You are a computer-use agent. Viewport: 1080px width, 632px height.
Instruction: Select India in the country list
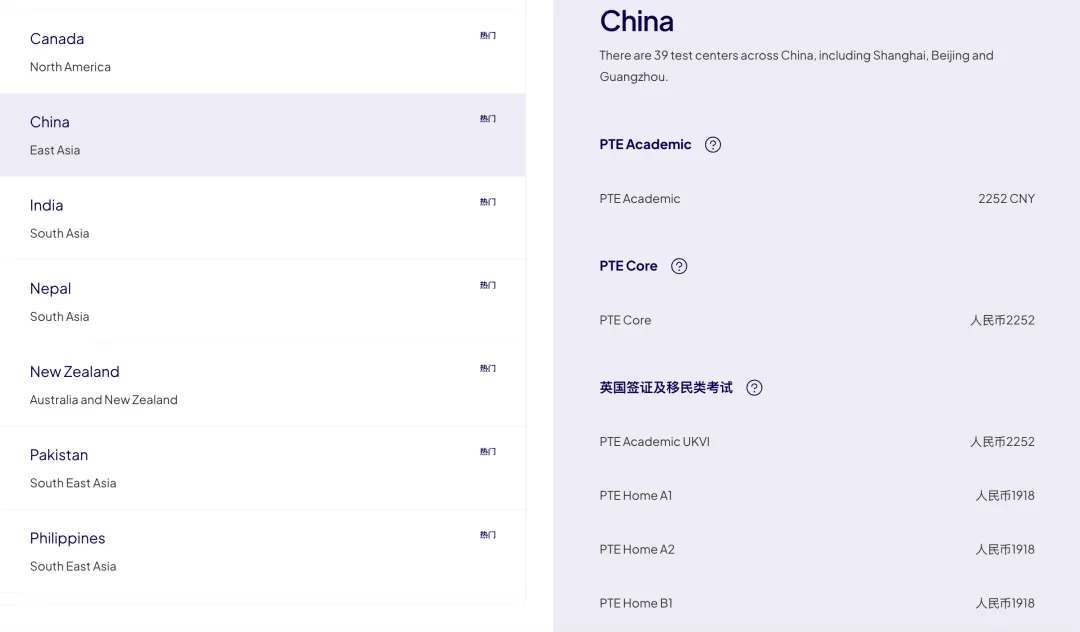[x=262, y=218]
